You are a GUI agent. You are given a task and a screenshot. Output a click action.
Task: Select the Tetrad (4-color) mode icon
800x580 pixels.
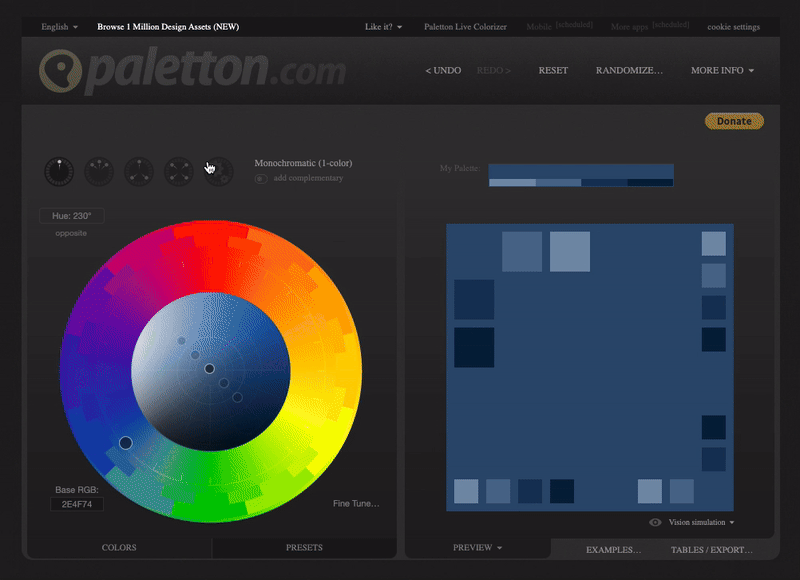(x=179, y=171)
